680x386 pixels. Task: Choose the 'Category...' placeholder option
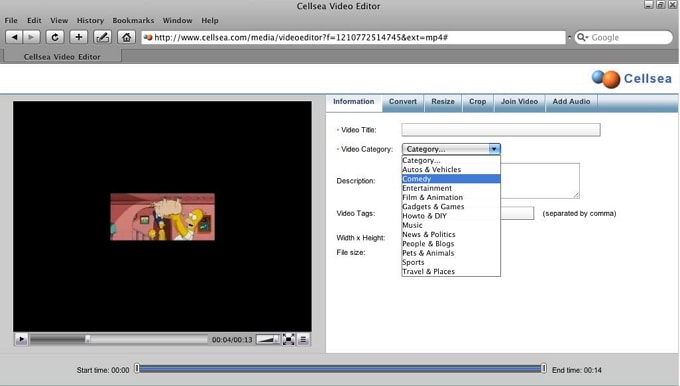click(451, 160)
